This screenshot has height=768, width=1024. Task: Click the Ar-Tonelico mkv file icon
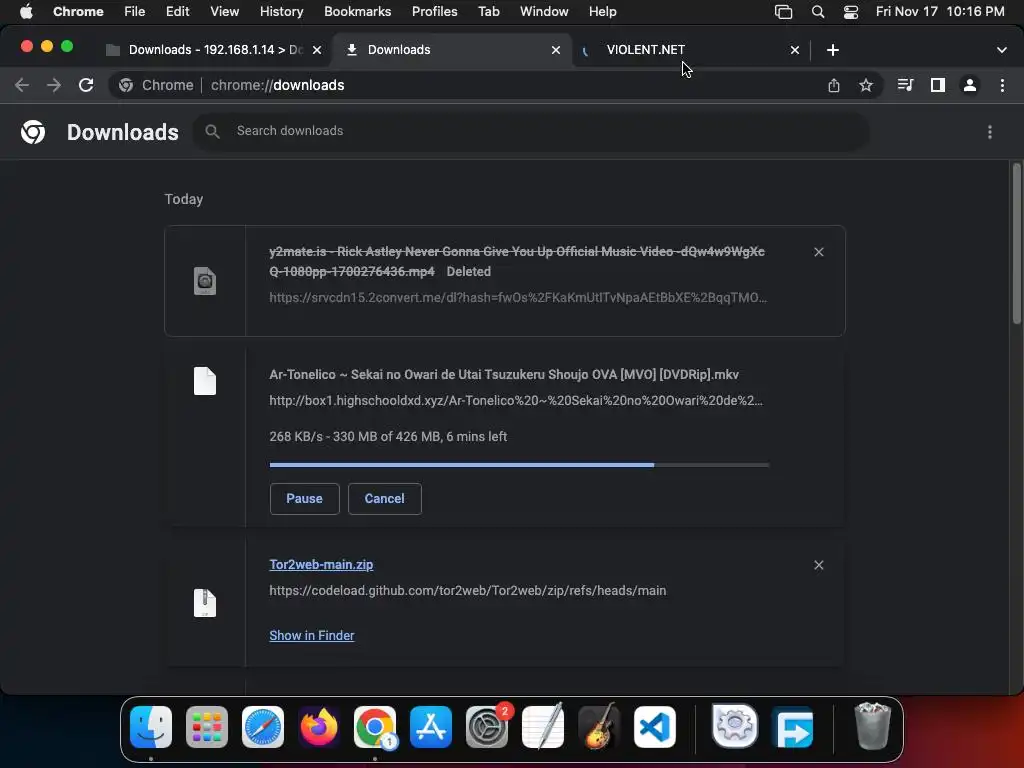[x=204, y=381]
